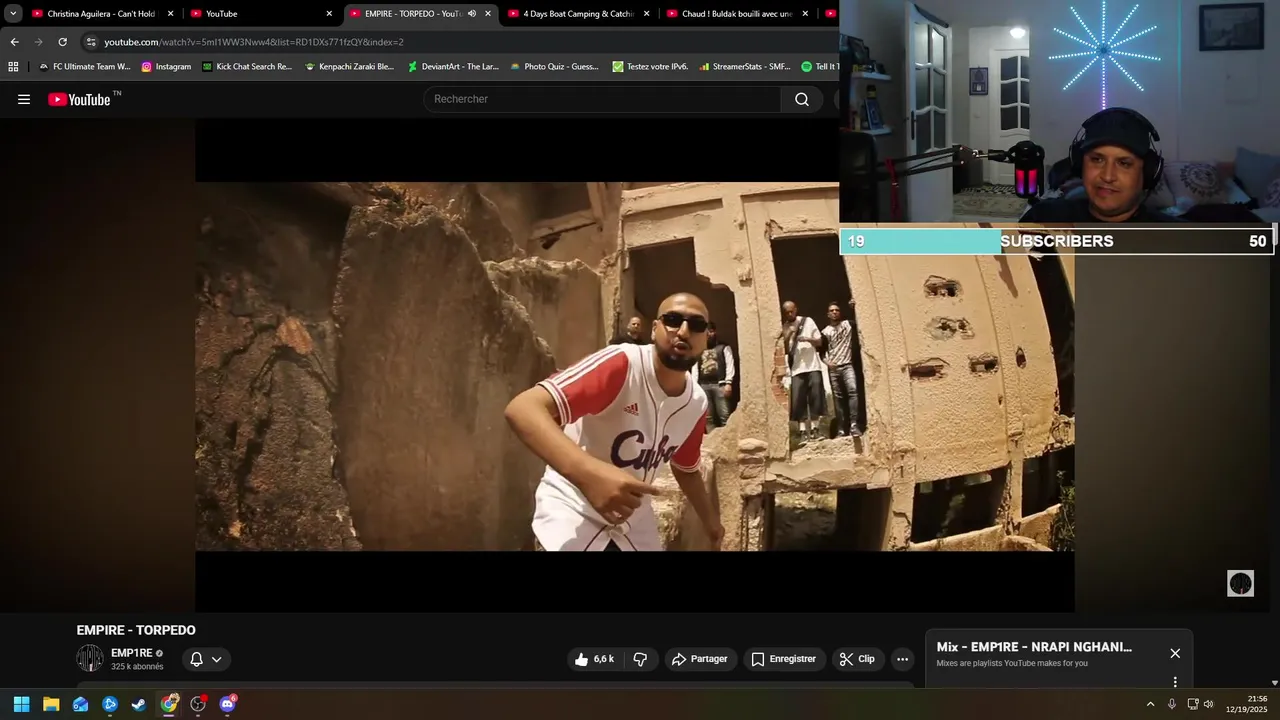The height and width of the screenshot is (720, 1280).
Task: Open Testez votre IPv6 bookmark
Action: (x=650, y=67)
